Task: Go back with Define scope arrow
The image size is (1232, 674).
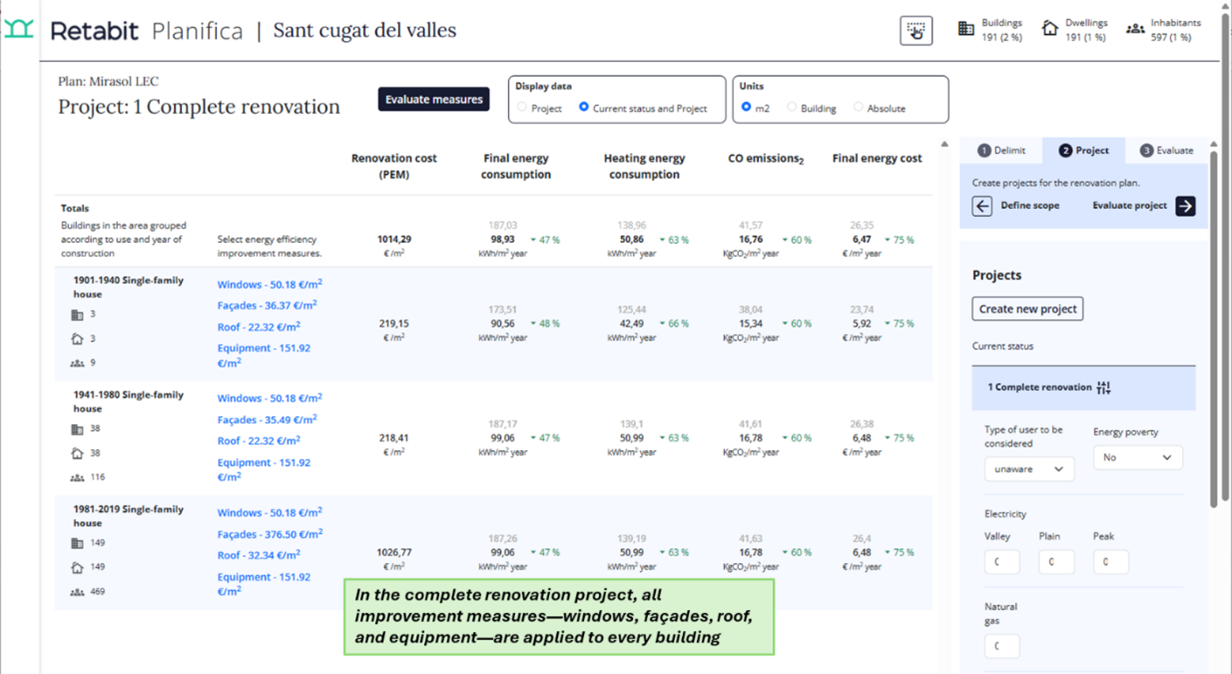Action: (x=982, y=206)
